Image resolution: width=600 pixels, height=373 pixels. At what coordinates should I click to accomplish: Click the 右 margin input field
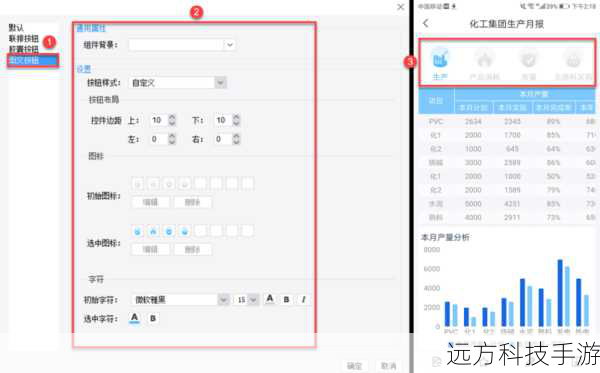point(223,139)
